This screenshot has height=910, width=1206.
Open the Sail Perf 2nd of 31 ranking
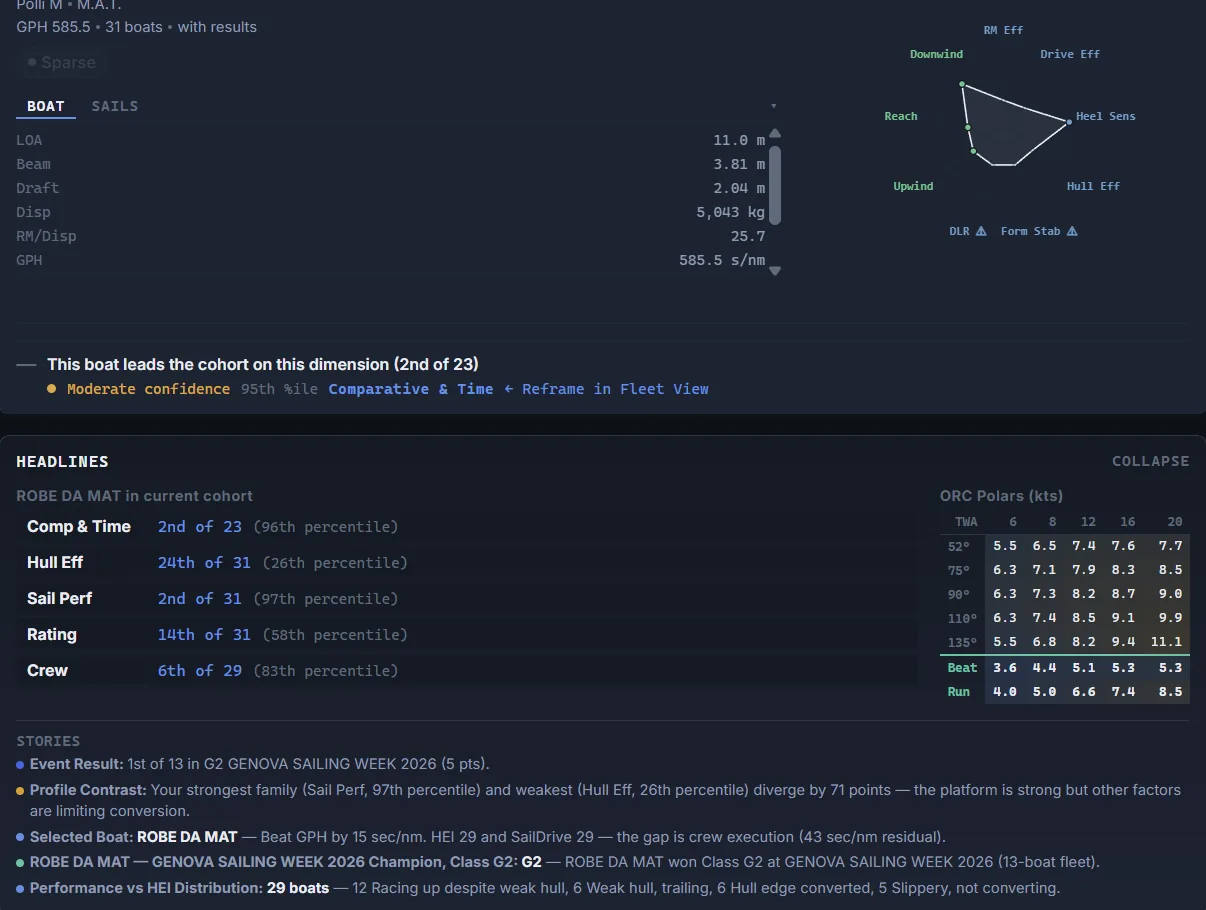pyautogui.click(x=200, y=599)
